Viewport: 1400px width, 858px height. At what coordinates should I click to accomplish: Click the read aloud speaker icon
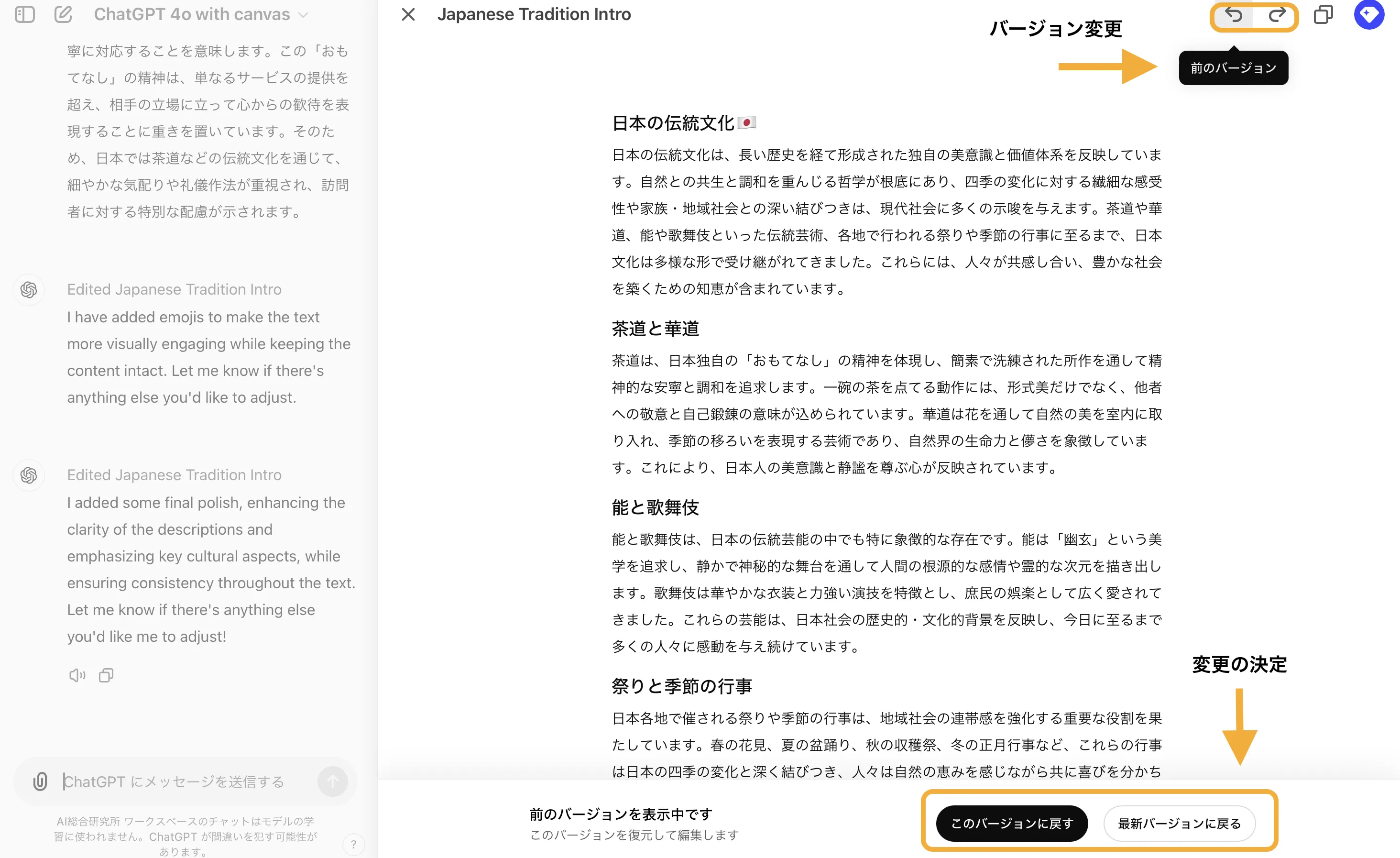pyautogui.click(x=77, y=675)
